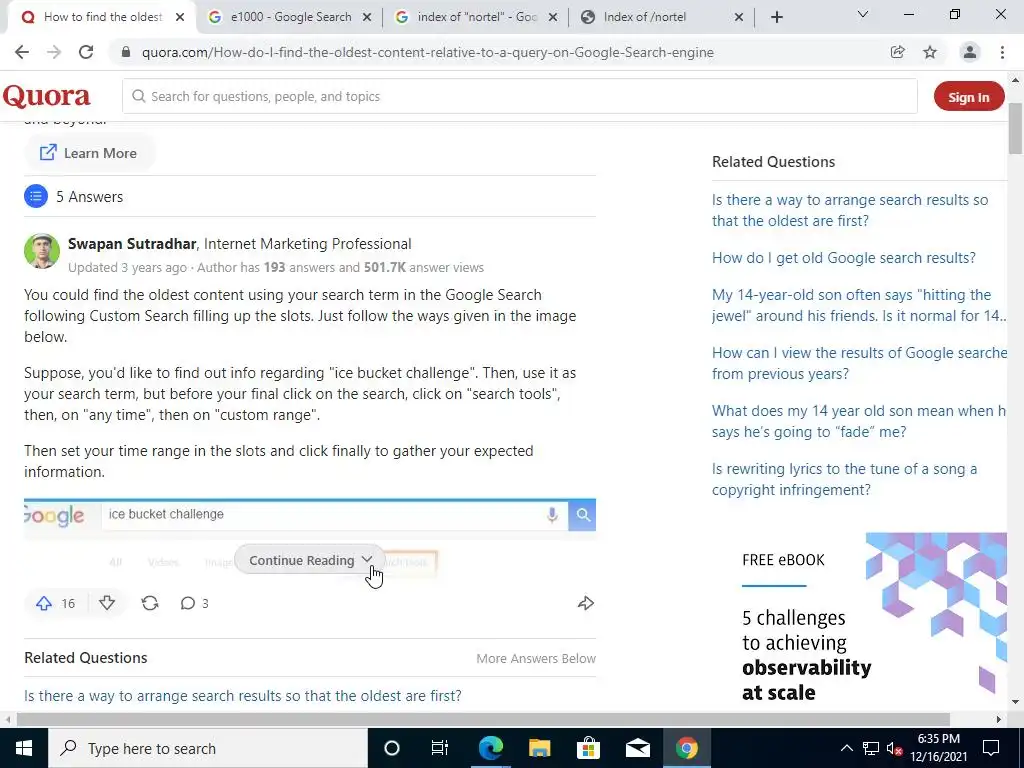Click the 'More Answers Below' text
This screenshot has height=768, width=1024.
pyautogui.click(x=536, y=658)
